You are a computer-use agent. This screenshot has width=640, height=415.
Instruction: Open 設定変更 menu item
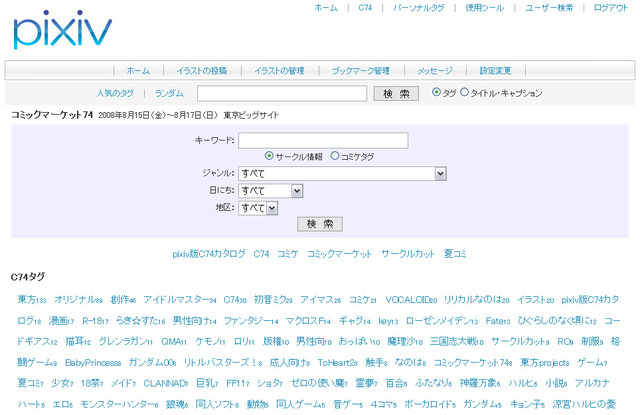coord(495,71)
